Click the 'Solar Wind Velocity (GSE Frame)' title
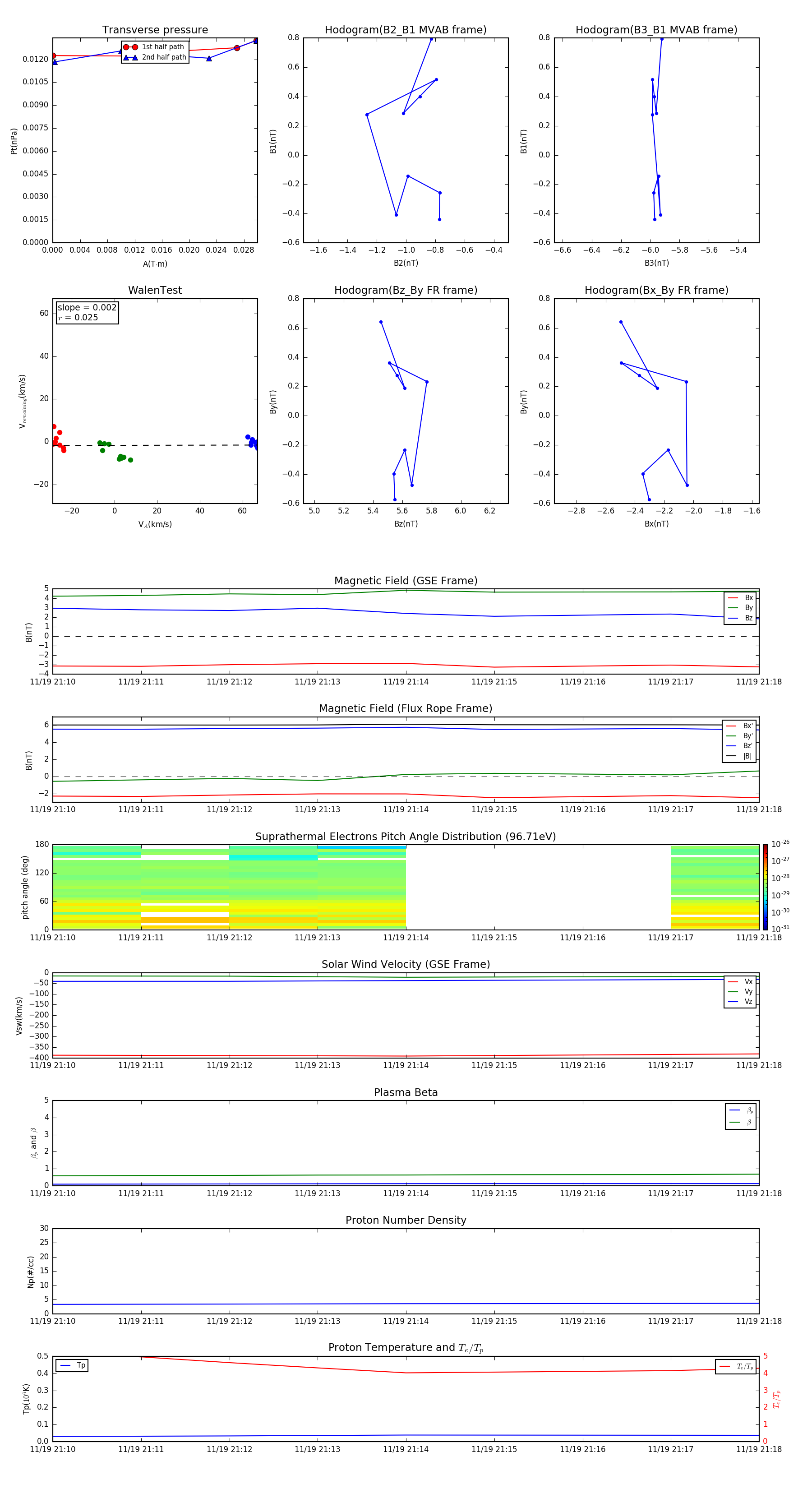 406,965
